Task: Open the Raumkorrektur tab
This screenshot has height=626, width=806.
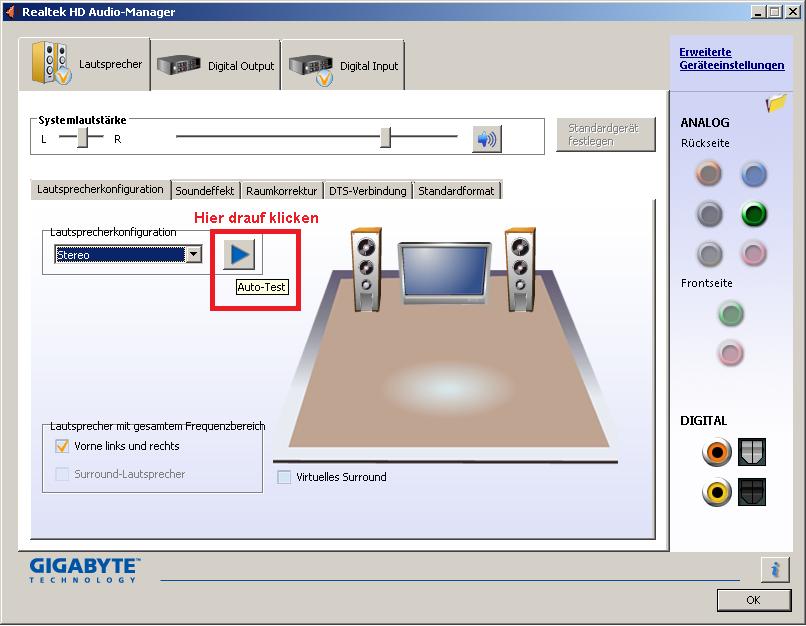Action: click(x=281, y=191)
